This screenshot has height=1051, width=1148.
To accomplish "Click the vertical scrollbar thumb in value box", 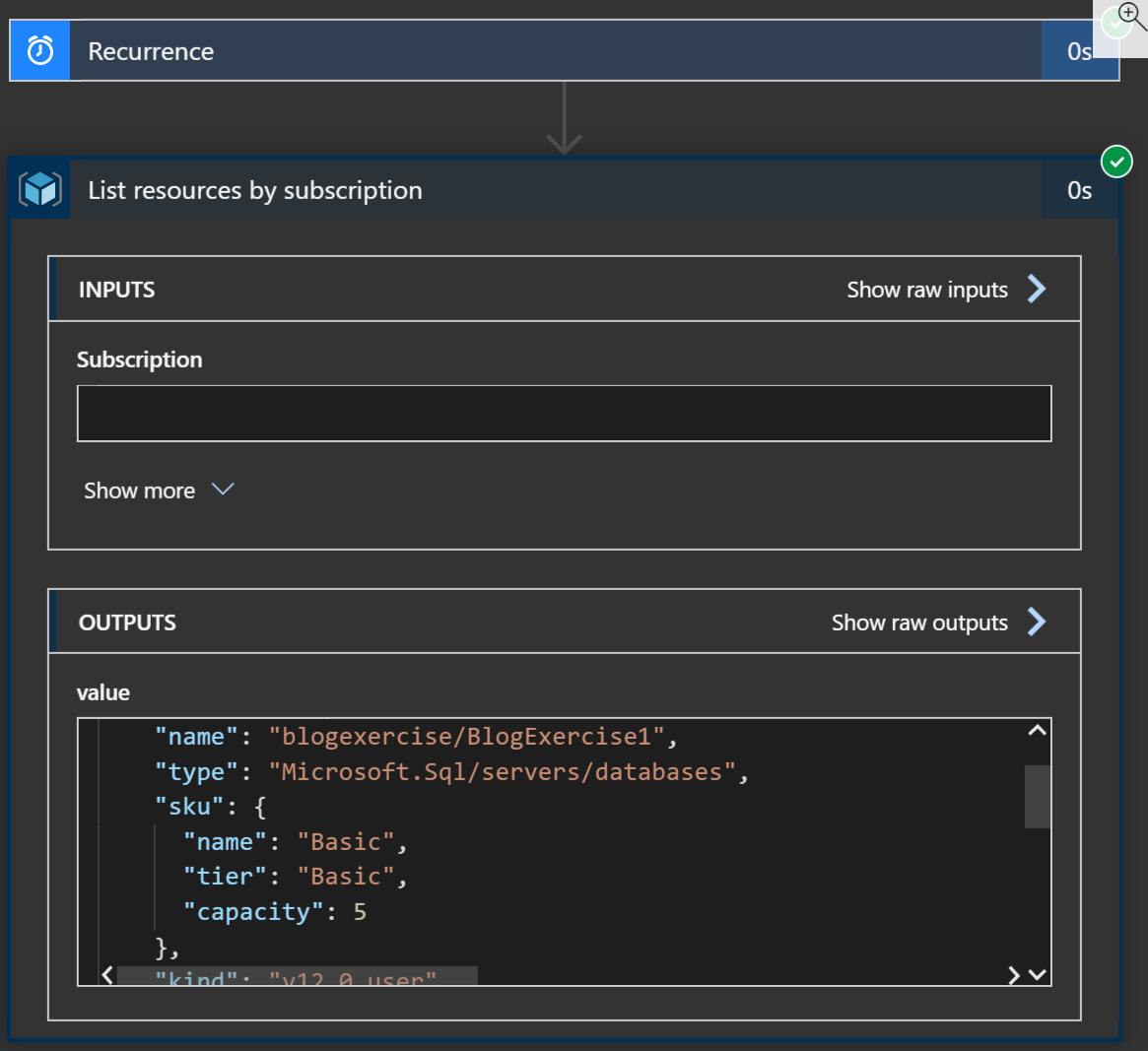I will click(1037, 796).
